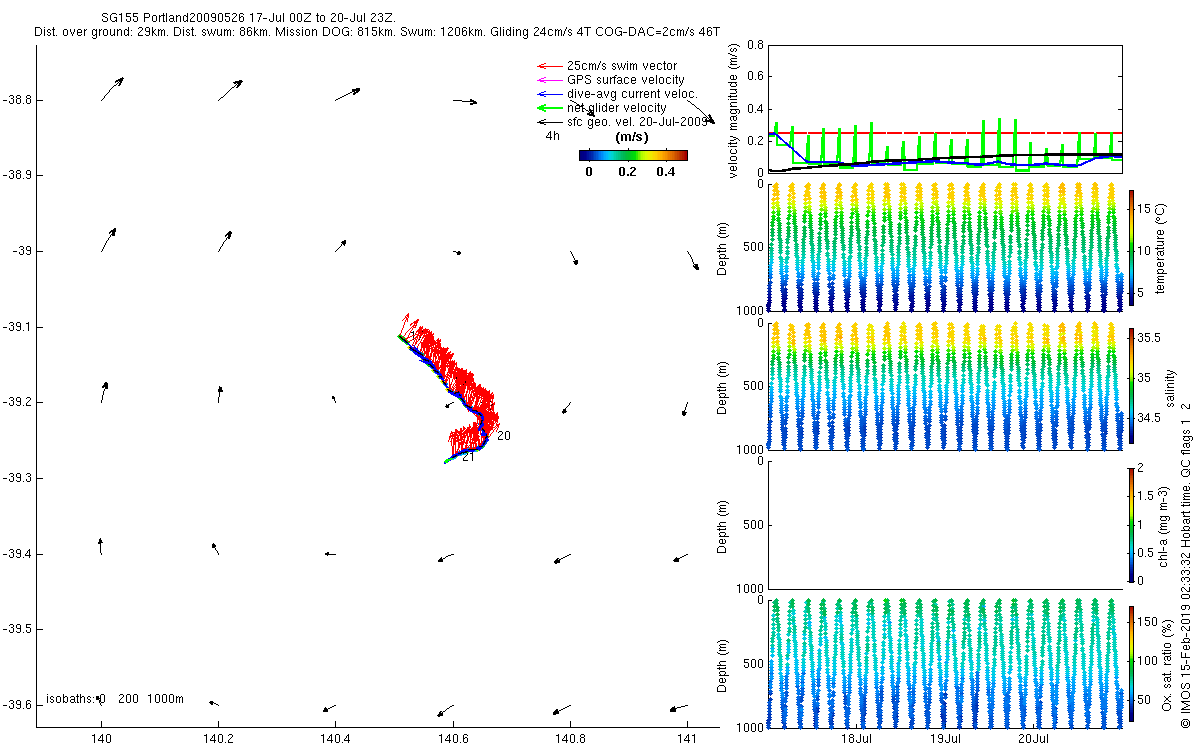Click the magenta GPS surface velocity legend arrow
The width and height of the screenshot is (1200, 750).
[x=548, y=80]
